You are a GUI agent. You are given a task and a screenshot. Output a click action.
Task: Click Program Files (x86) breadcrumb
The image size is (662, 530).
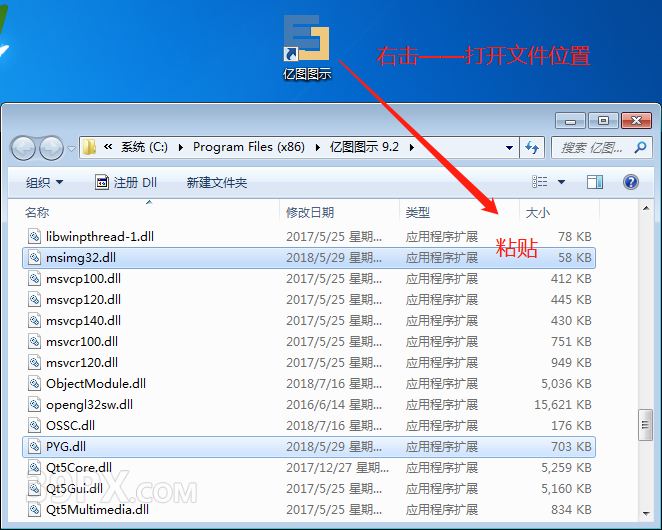coord(249,147)
